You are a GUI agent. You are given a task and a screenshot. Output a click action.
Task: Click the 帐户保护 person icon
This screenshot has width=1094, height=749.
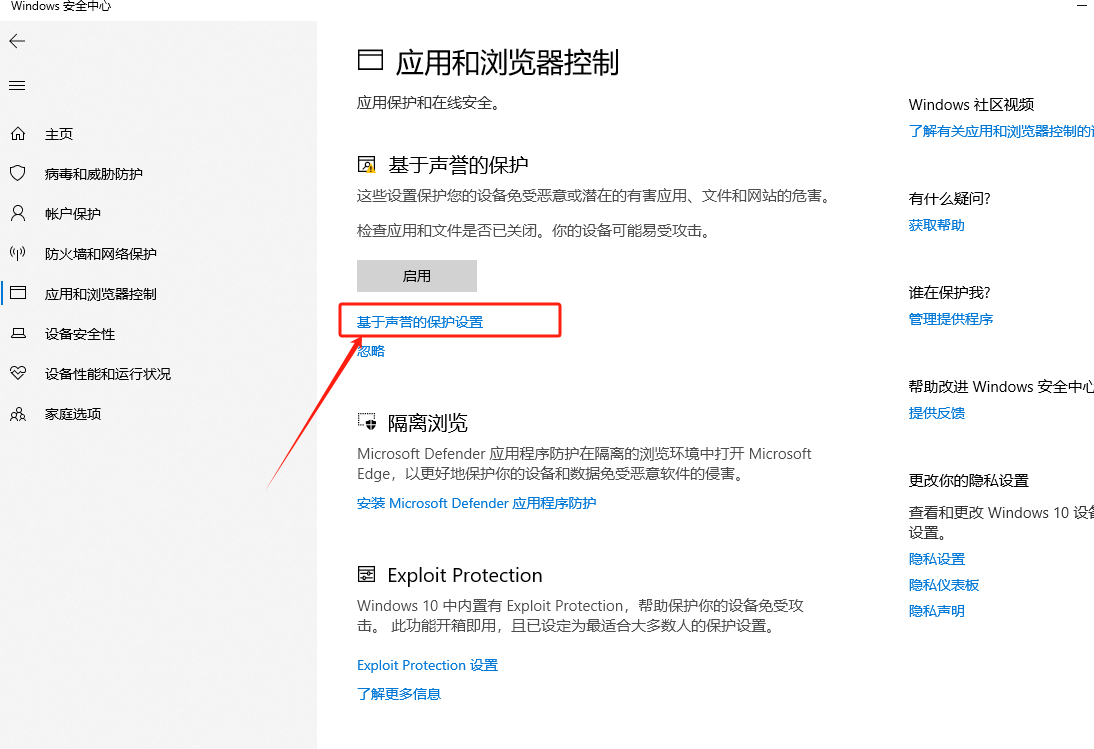(17, 214)
